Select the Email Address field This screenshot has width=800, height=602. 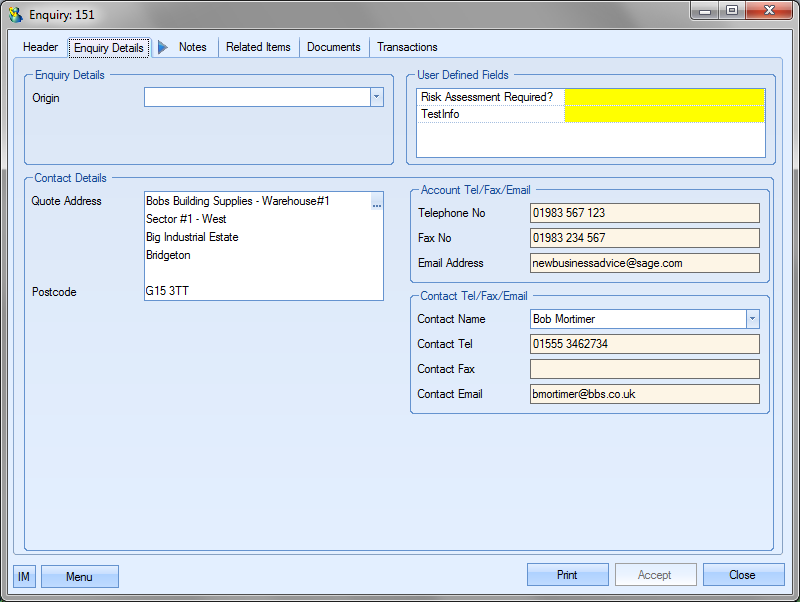click(x=644, y=263)
